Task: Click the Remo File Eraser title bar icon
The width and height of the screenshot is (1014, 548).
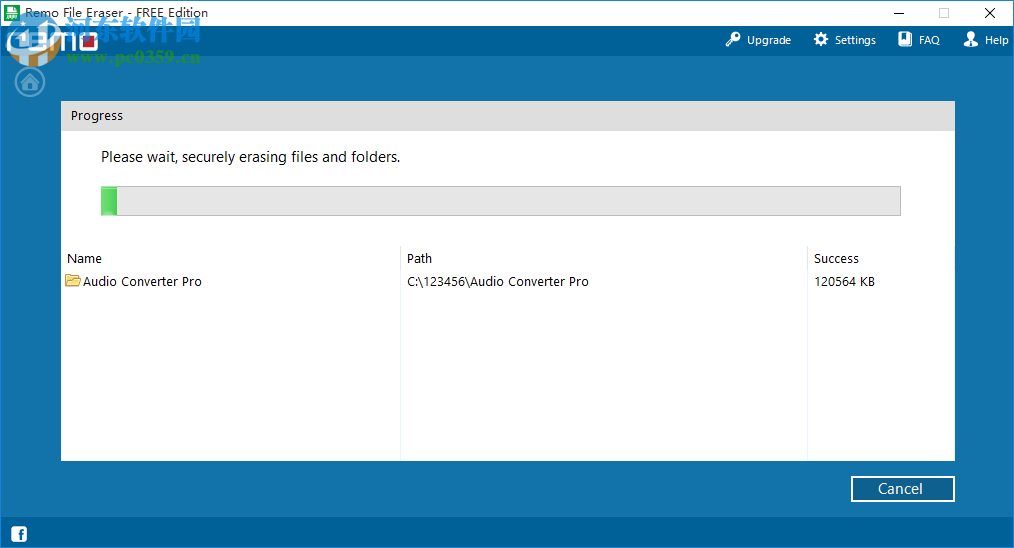Action: pos(12,12)
